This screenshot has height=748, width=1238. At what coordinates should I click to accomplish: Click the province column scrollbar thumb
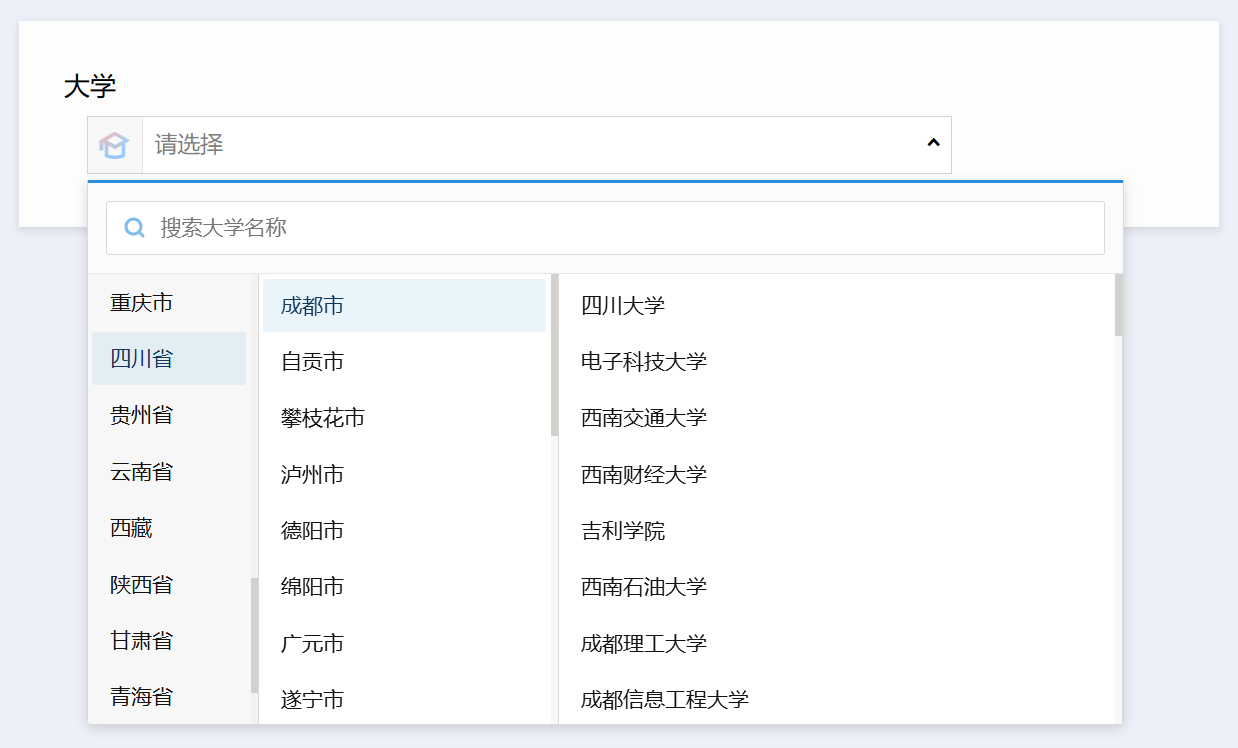pyautogui.click(x=254, y=635)
